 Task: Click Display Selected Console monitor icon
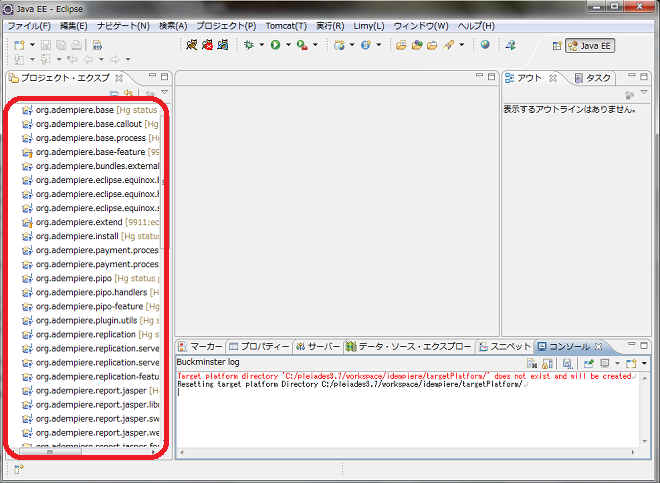(605, 363)
